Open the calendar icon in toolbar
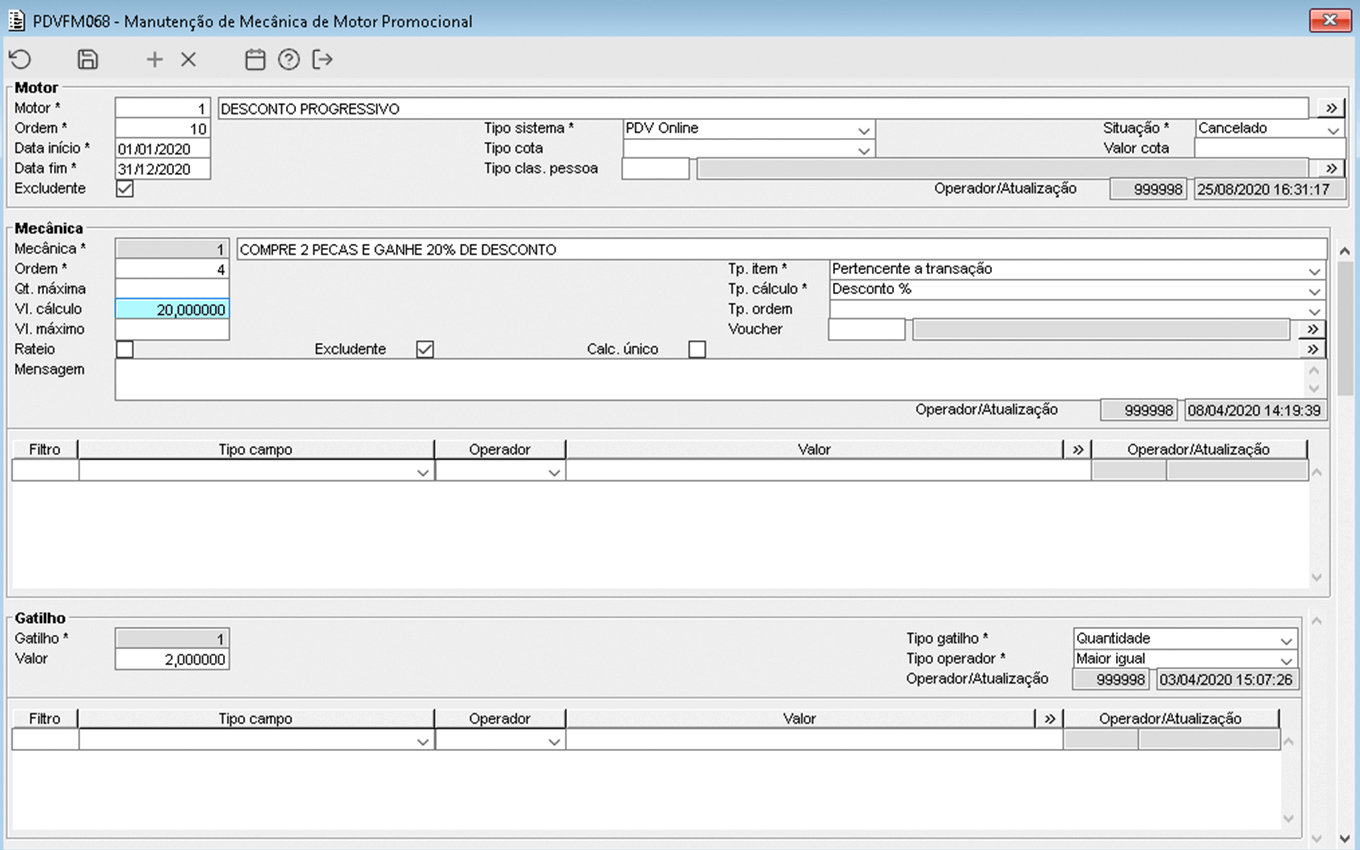1360x850 pixels. tap(255, 60)
